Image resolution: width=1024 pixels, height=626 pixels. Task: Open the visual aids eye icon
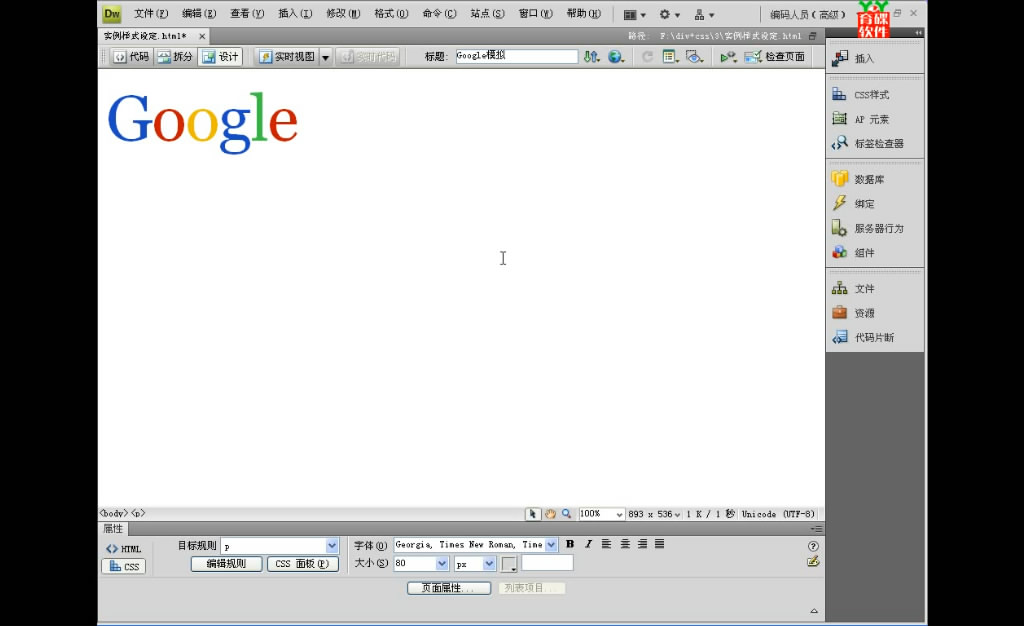[694, 57]
